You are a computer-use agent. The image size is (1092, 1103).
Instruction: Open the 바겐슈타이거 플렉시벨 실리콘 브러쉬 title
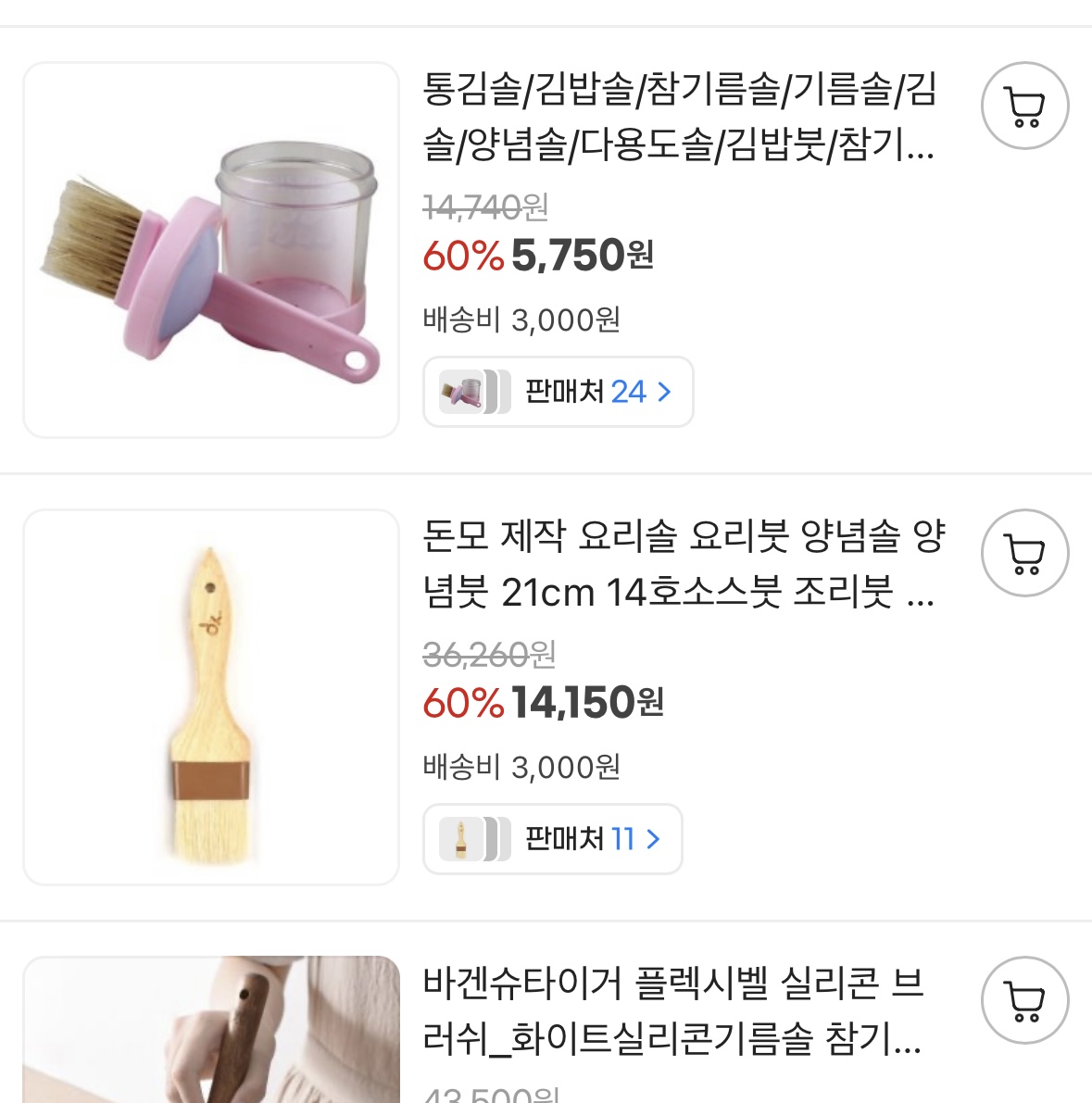pyautogui.click(x=673, y=1011)
